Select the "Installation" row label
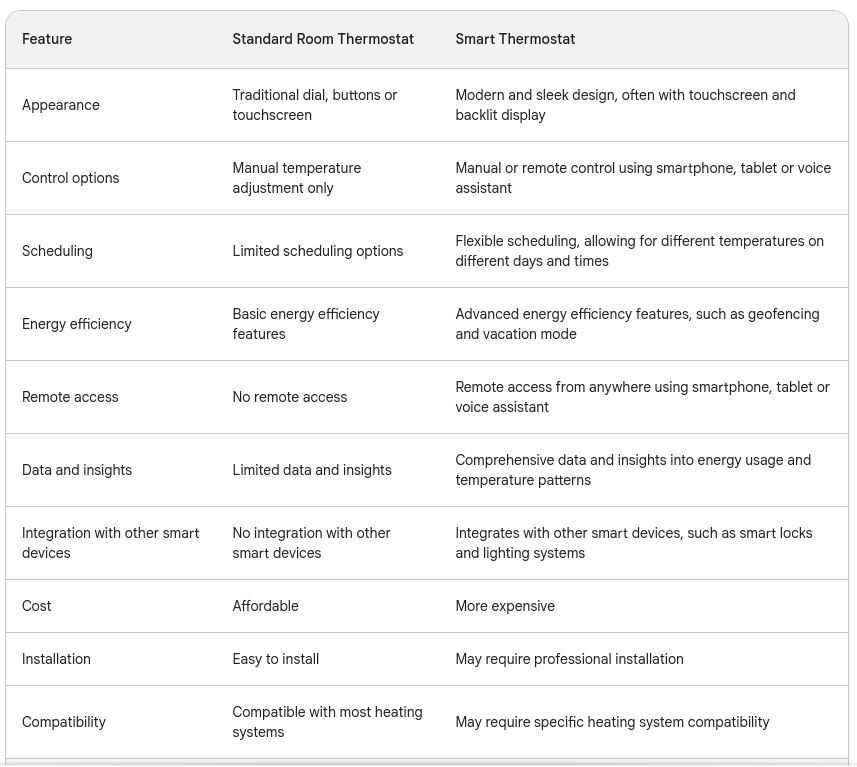857x767 pixels. pyautogui.click(x=56, y=659)
